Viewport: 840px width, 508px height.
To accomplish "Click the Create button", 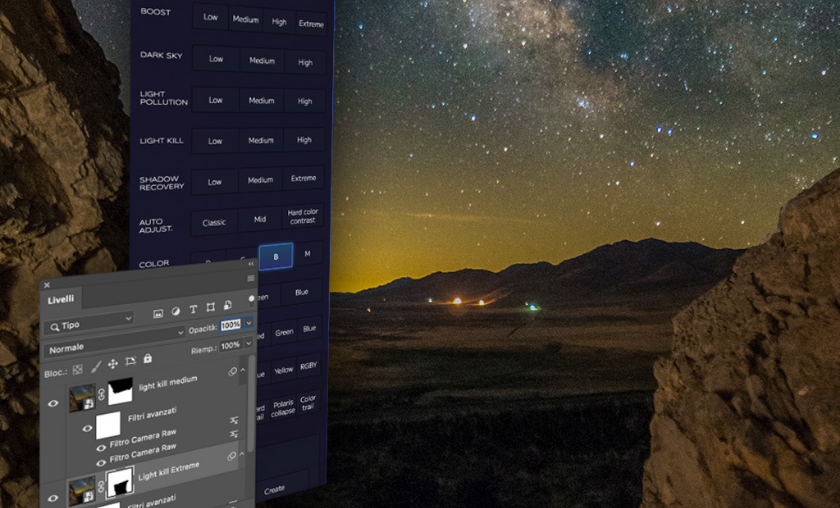I will (274, 489).
